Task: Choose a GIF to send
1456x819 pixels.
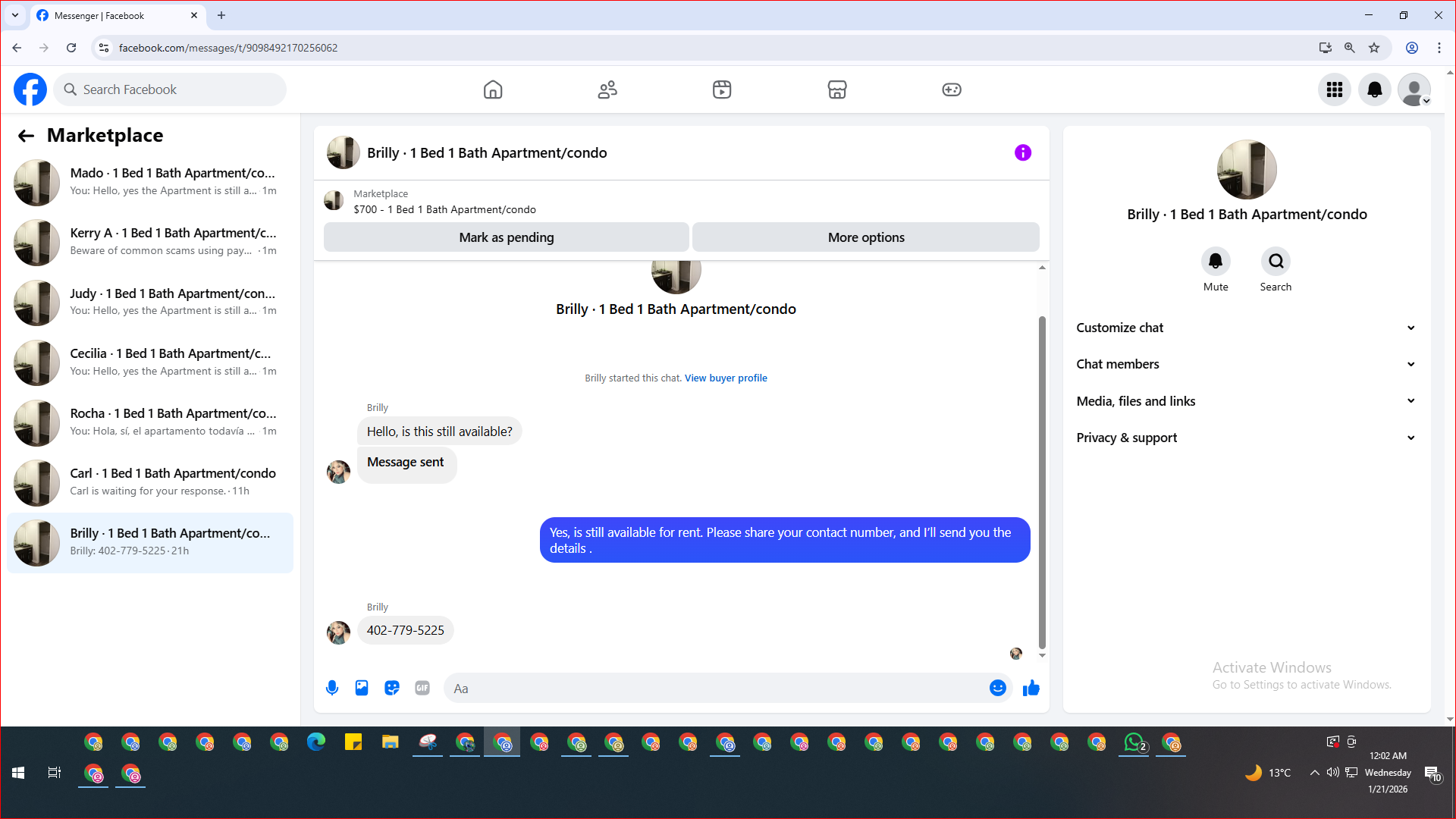Action: pos(422,688)
